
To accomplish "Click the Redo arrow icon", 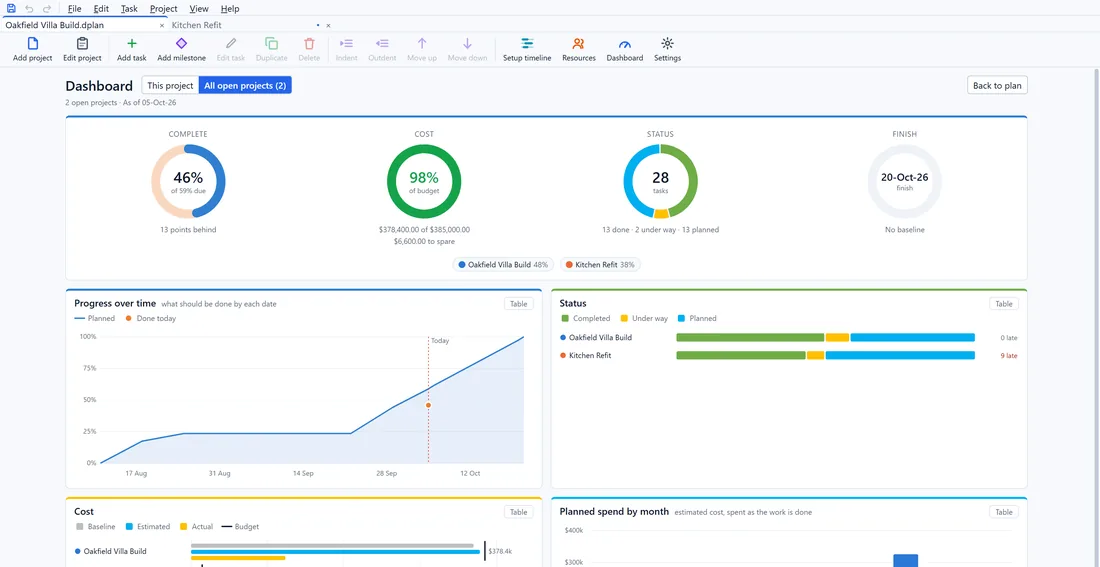I will pyautogui.click(x=46, y=8).
